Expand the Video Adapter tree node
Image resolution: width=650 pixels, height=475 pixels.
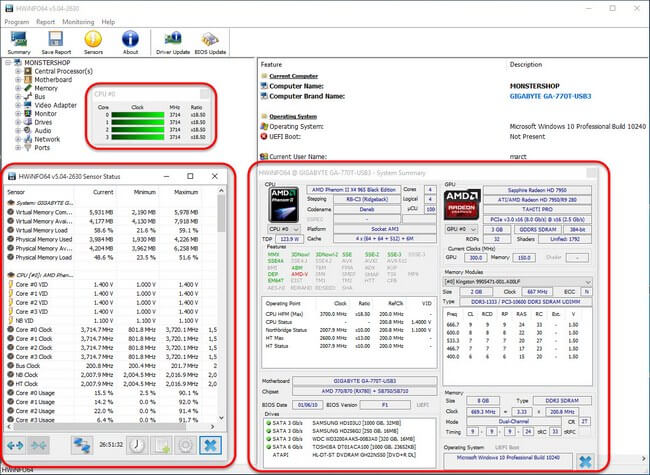(x=18, y=105)
